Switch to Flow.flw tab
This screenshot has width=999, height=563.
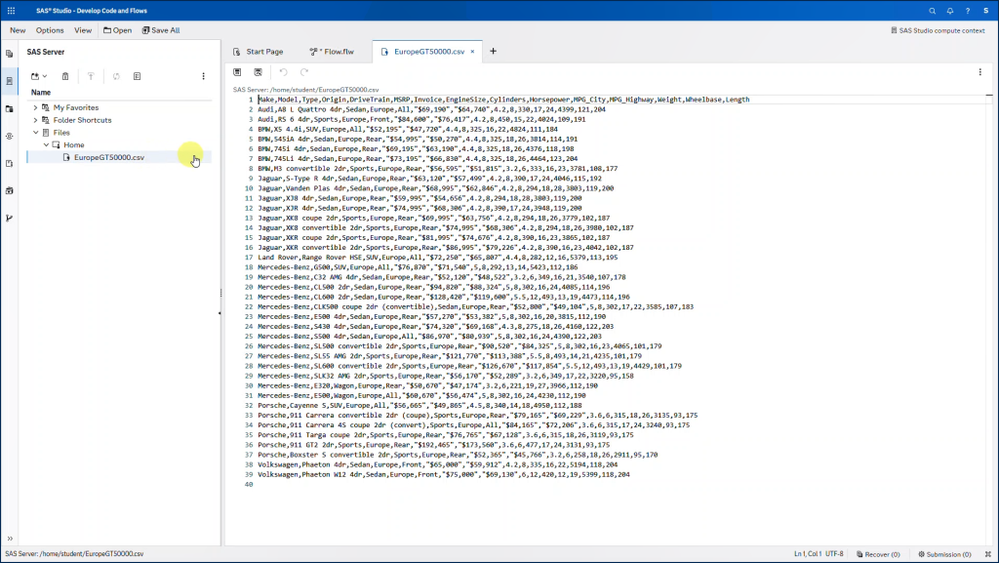point(331,52)
